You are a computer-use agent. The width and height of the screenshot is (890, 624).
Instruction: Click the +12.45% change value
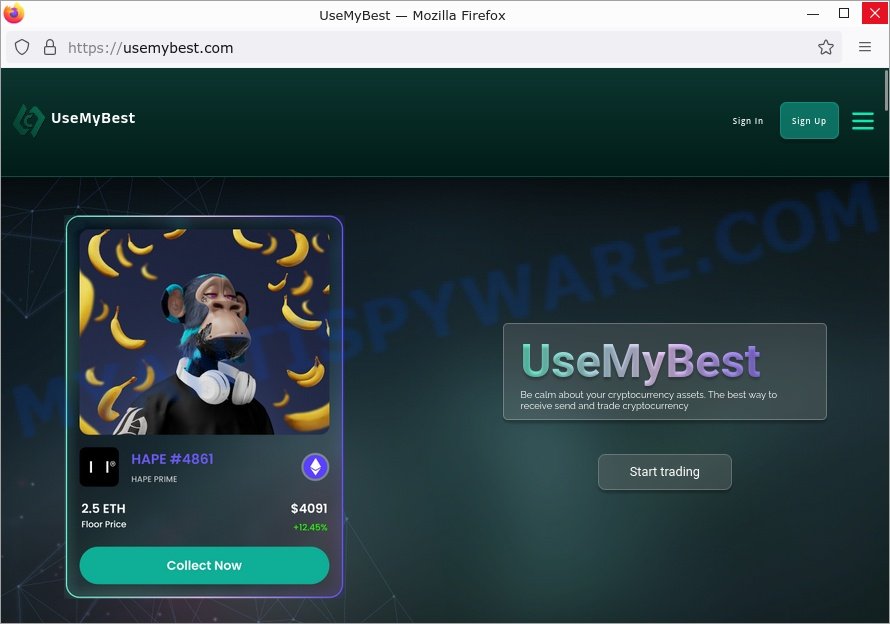(310, 527)
